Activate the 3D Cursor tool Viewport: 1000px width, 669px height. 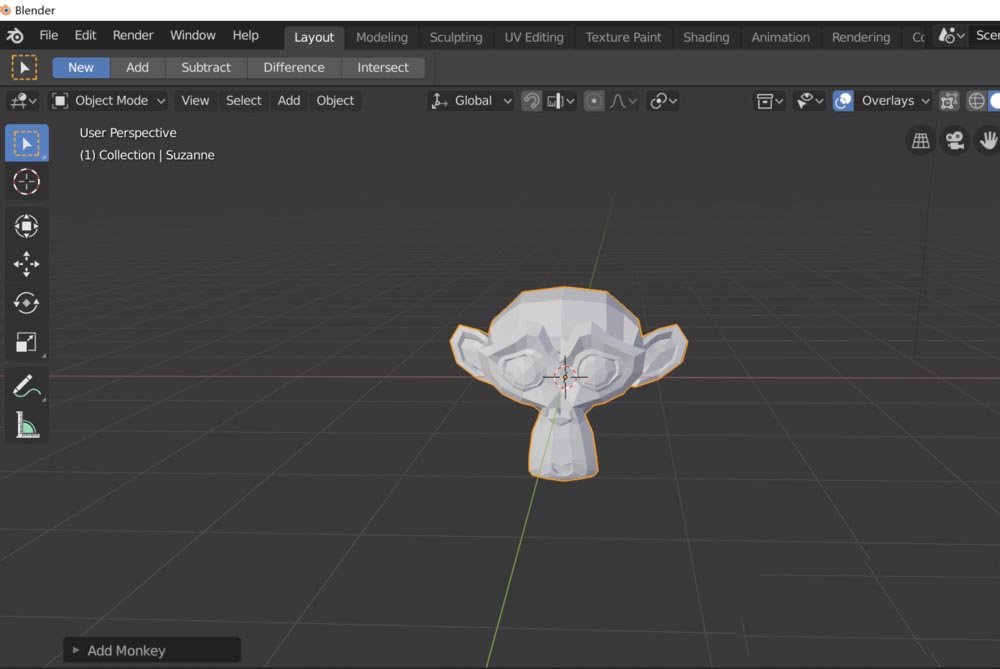(x=26, y=181)
